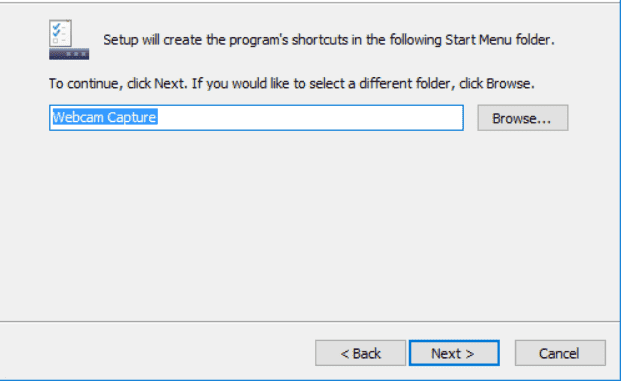The height and width of the screenshot is (383, 623).
Task: Click the words 'Start Menu folder' in header text
Action: (x=498, y=40)
